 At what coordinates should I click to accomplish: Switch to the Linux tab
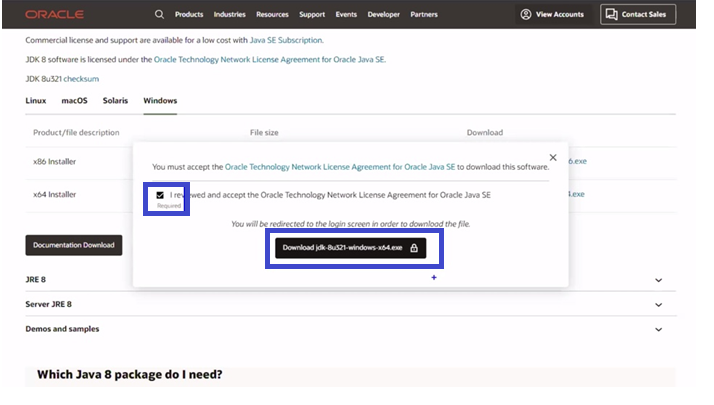[36, 101]
